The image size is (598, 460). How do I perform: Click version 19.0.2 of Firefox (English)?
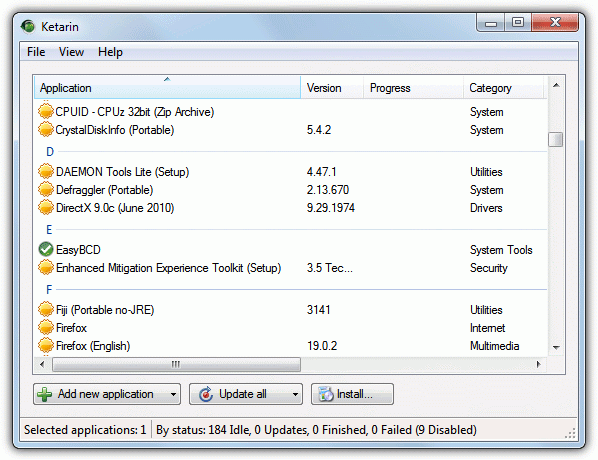click(322, 346)
